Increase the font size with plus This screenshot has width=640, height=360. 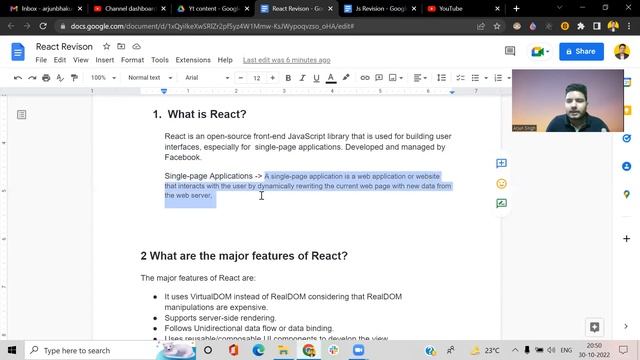pyautogui.click(x=272, y=78)
